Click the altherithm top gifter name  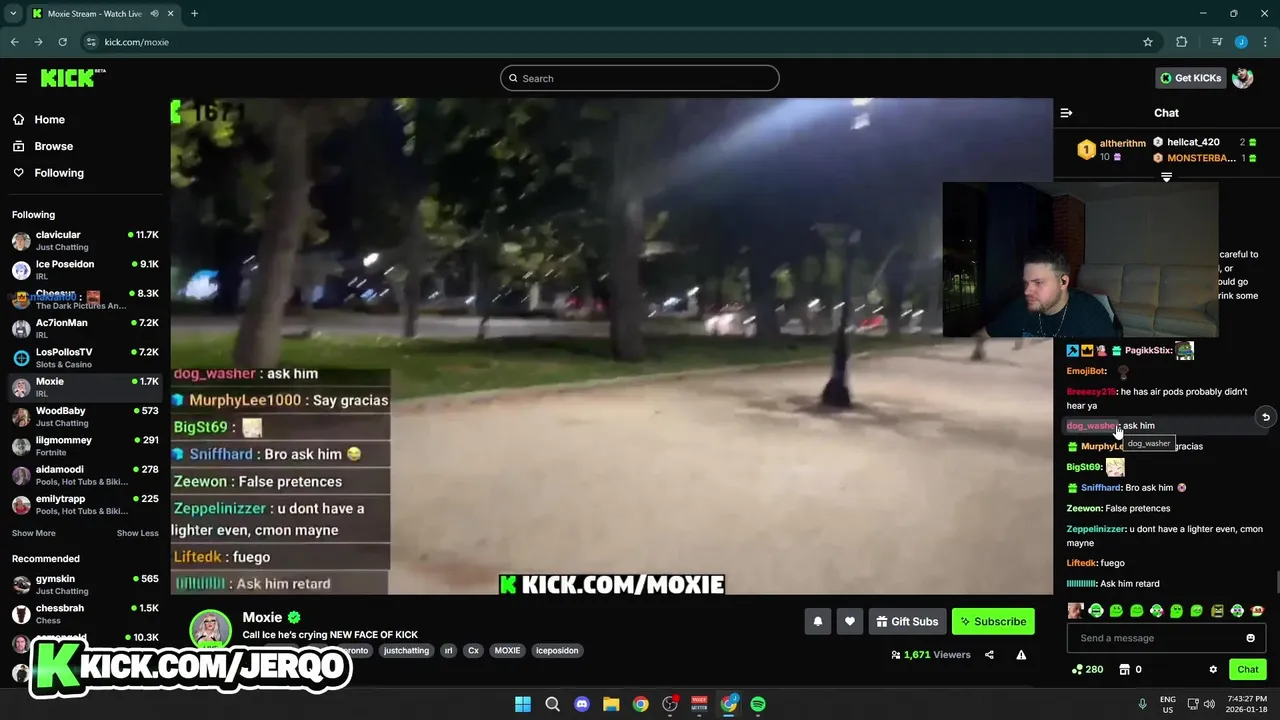1122,143
